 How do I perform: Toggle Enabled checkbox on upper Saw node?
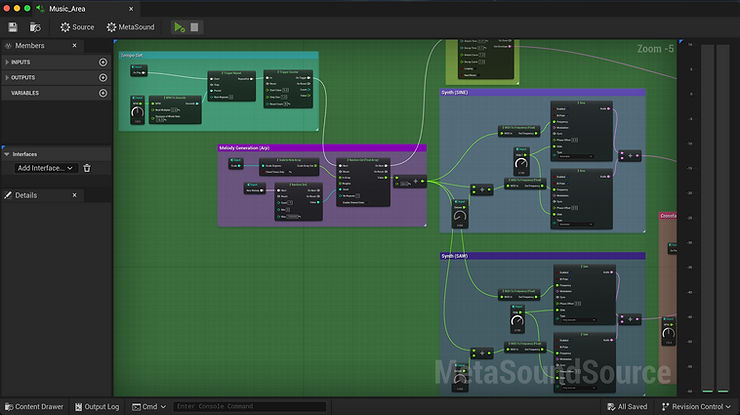click(571, 272)
